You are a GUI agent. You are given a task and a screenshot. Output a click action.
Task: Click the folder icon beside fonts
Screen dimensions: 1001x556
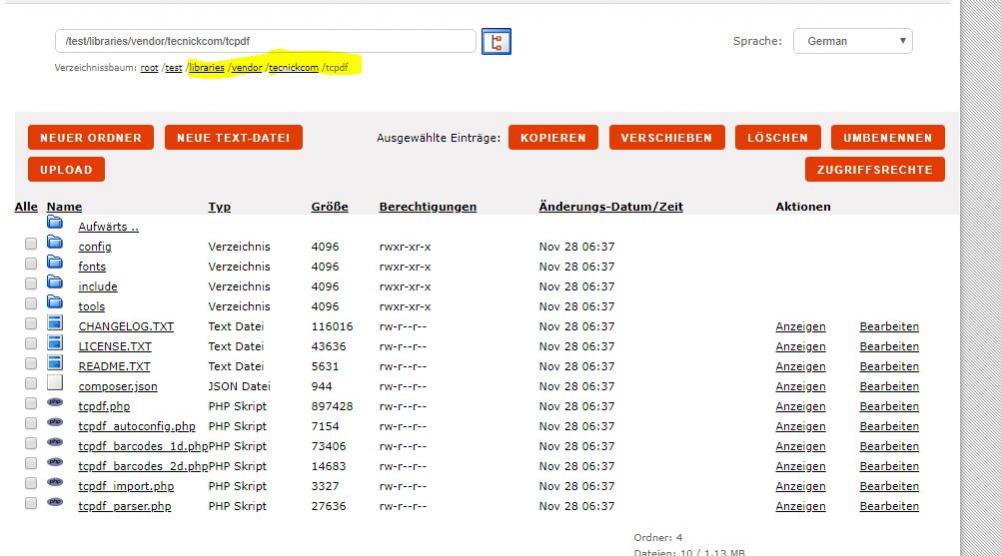click(x=55, y=266)
